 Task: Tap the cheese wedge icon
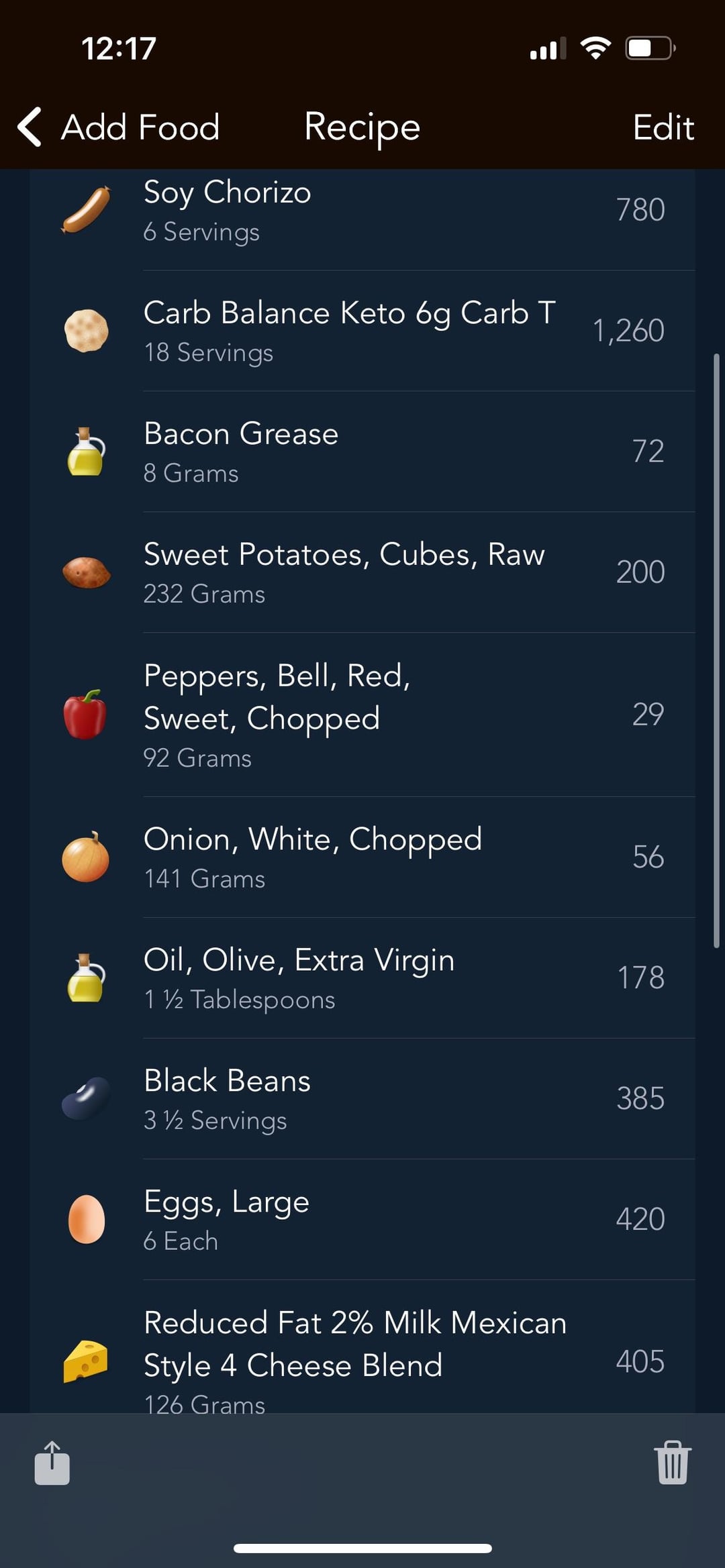click(x=85, y=1361)
